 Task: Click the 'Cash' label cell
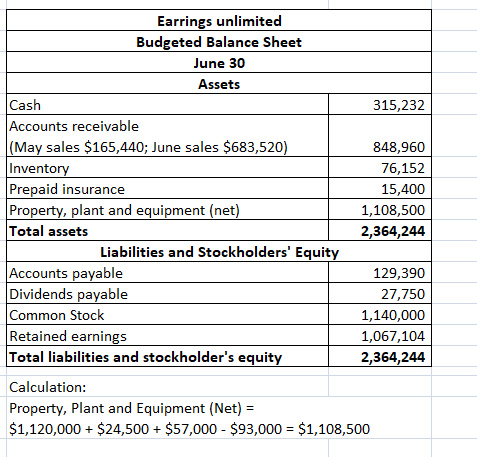[167, 104]
